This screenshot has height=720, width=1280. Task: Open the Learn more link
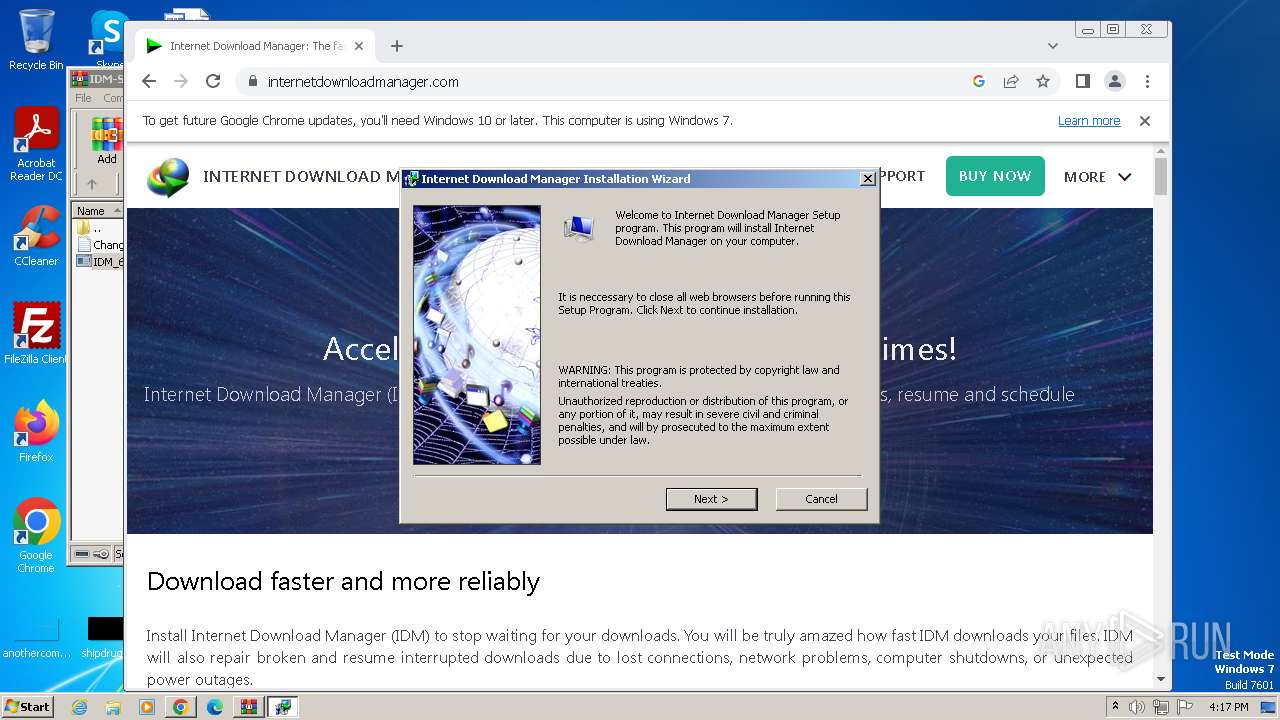coord(1089,121)
